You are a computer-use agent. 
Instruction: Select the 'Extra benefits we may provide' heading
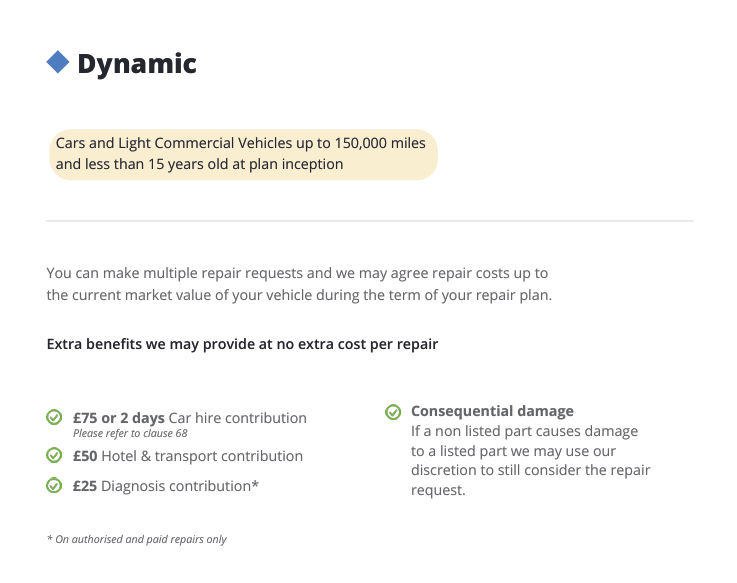point(242,344)
